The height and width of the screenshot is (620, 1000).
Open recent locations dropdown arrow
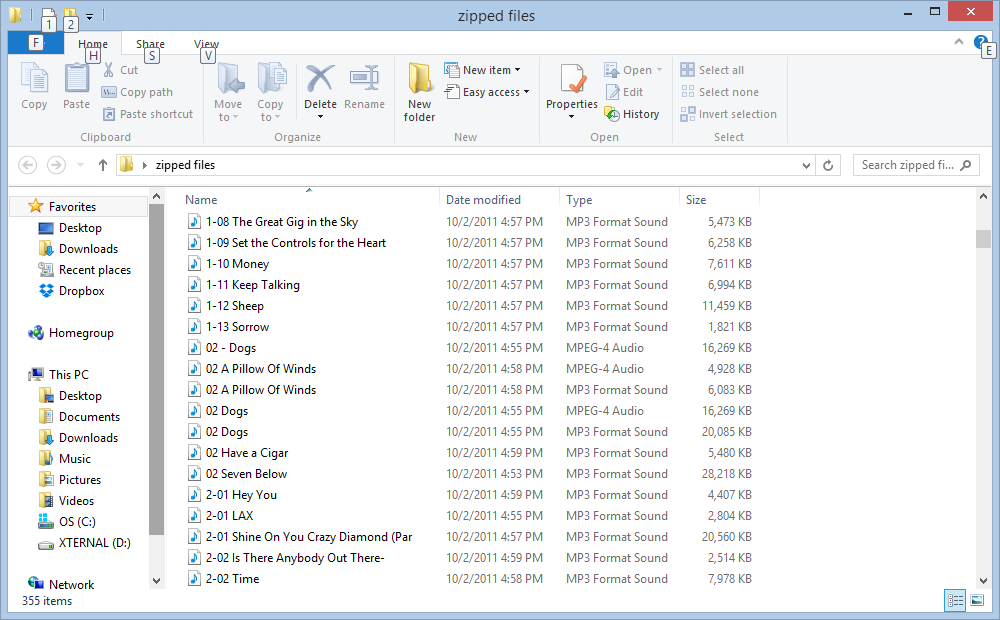[80, 165]
